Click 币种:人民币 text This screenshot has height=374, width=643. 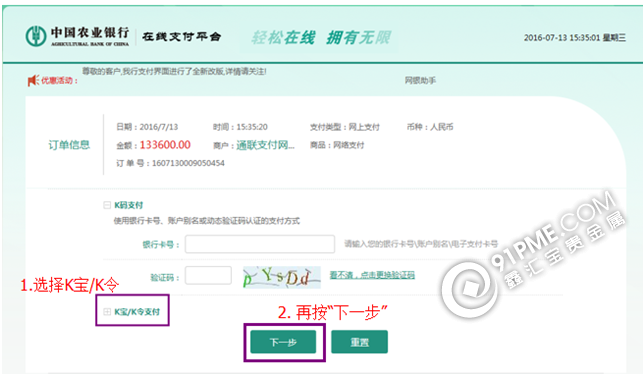[430, 127]
